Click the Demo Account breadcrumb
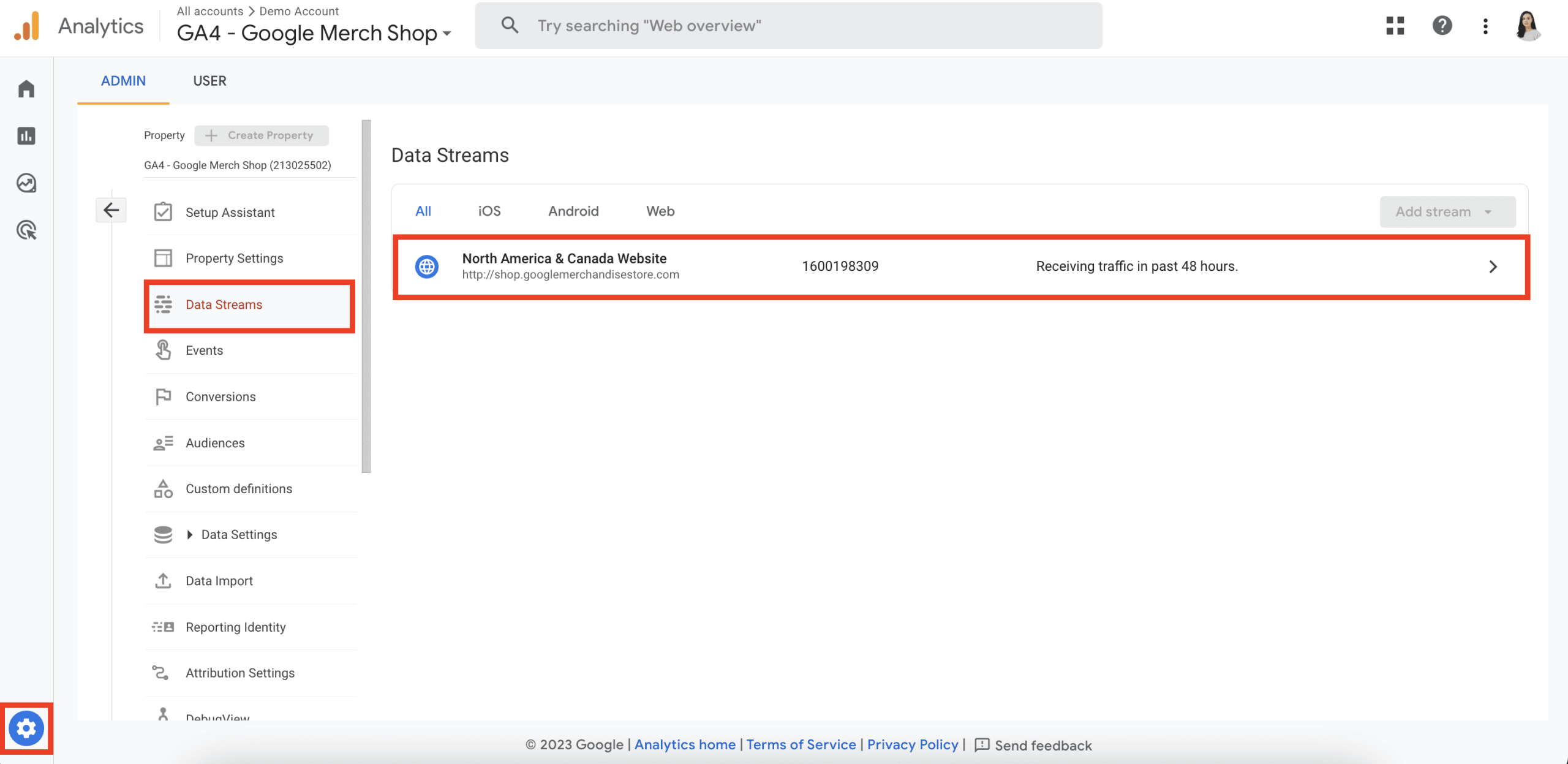 click(x=299, y=11)
